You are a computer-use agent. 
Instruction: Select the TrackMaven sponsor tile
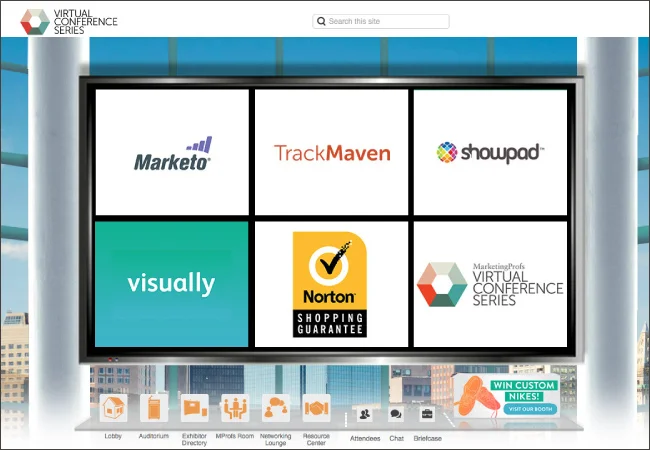332,152
